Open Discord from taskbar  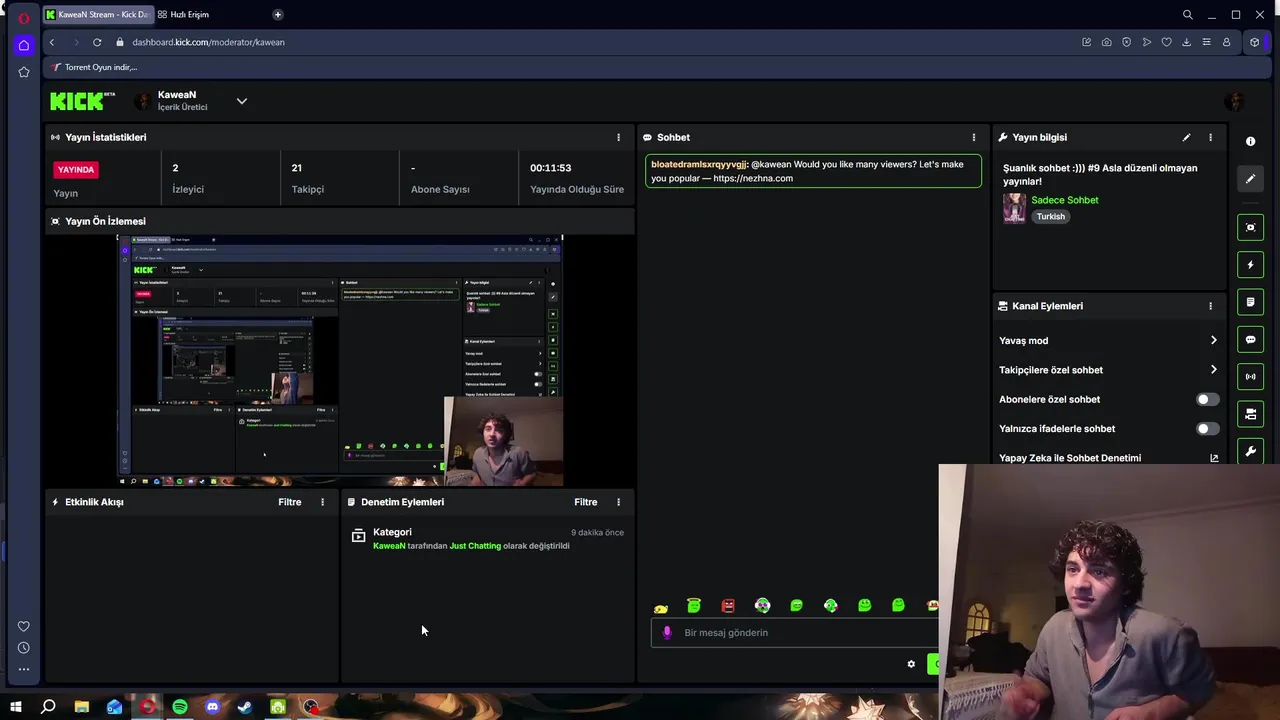212,707
